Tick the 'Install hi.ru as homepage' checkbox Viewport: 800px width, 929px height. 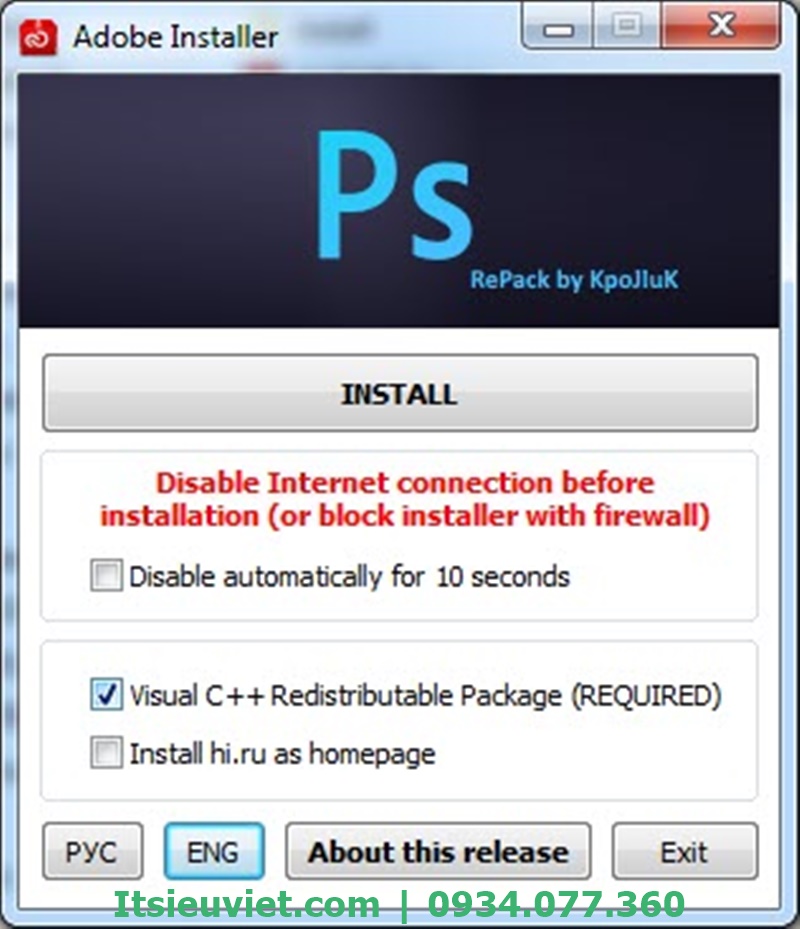pos(107,752)
